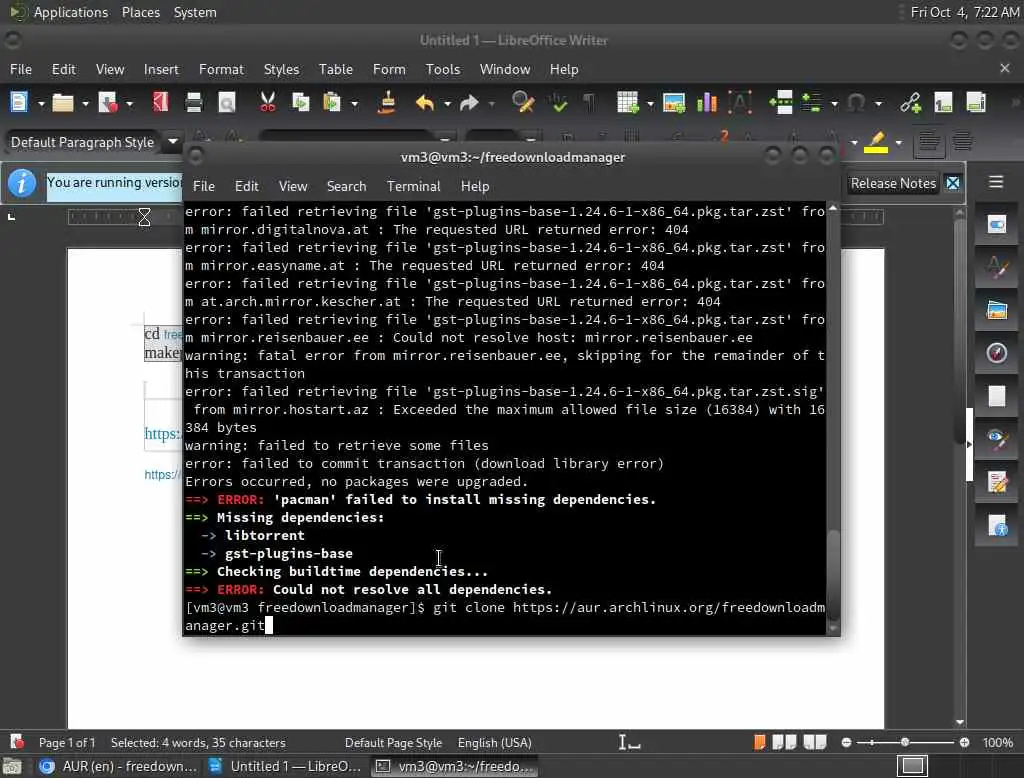This screenshot has width=1024, height=778.
Task: Click the Check Spelling icon
Action: 557,103
